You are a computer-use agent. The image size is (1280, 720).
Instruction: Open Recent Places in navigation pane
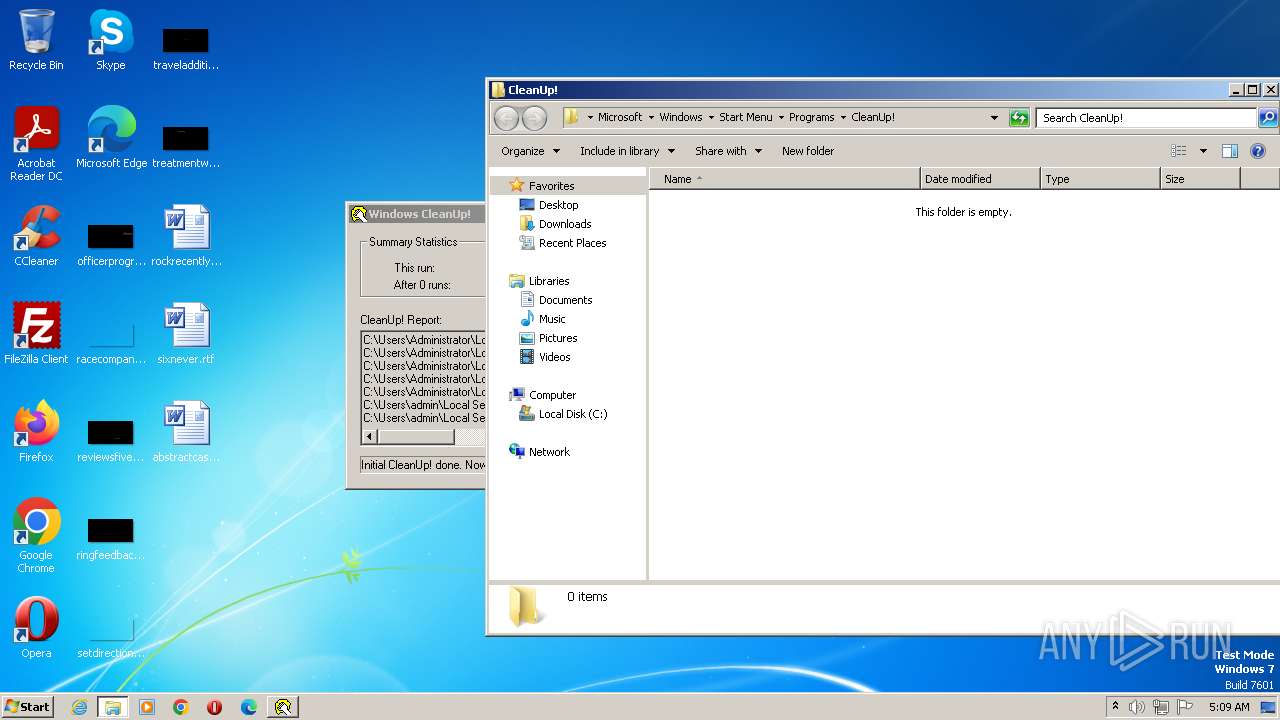click(572, 243)
